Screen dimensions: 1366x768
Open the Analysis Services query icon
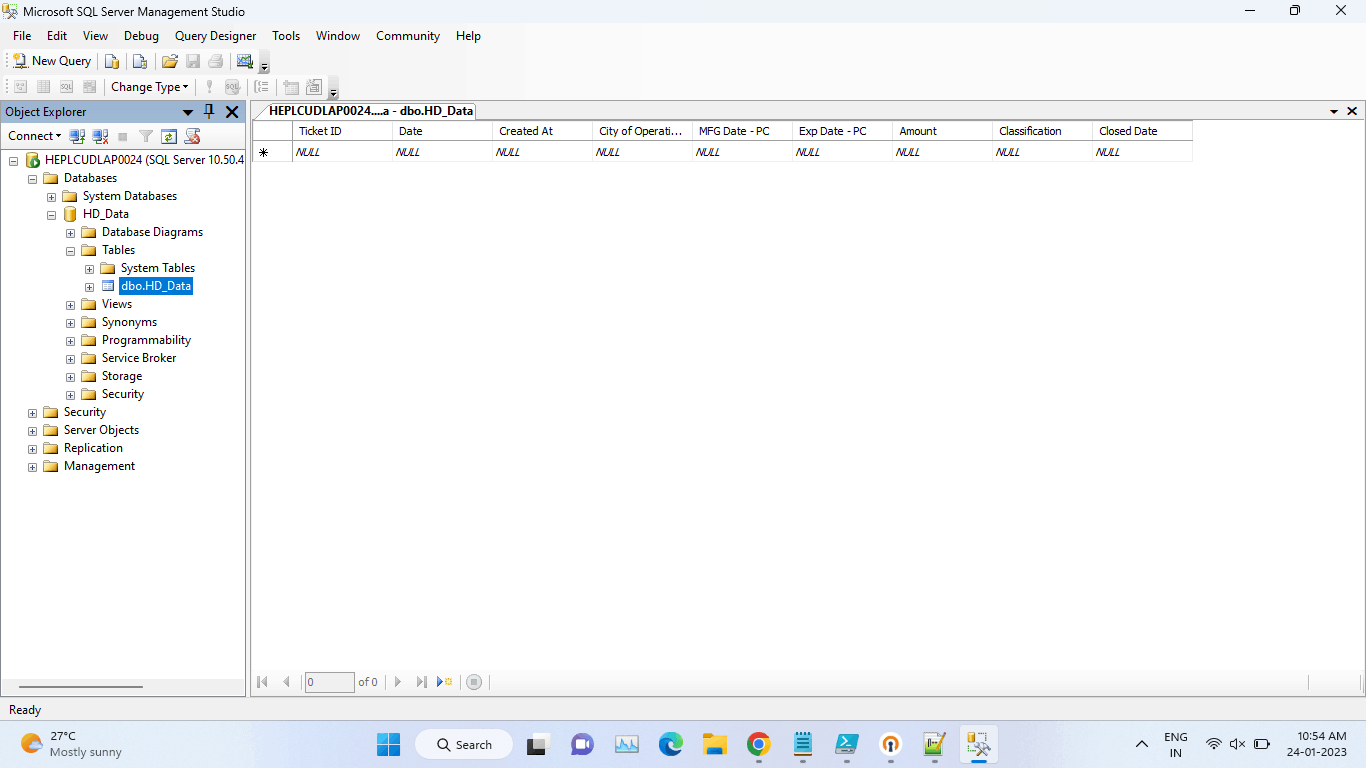pyautogui.click(x=140, y=61)
